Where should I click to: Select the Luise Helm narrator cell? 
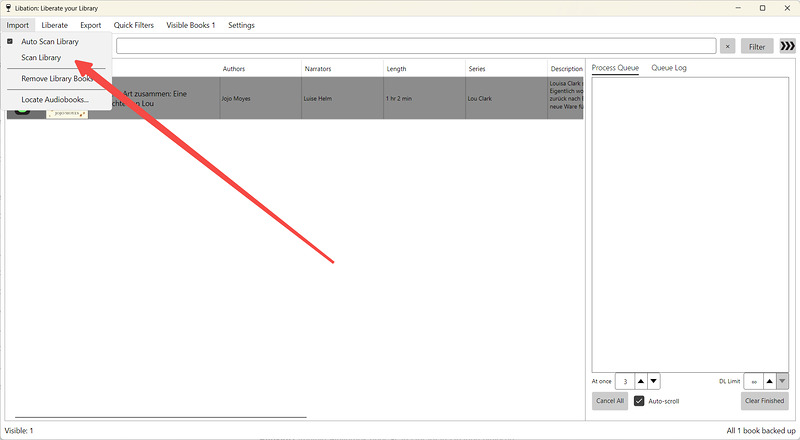point(342,99)
